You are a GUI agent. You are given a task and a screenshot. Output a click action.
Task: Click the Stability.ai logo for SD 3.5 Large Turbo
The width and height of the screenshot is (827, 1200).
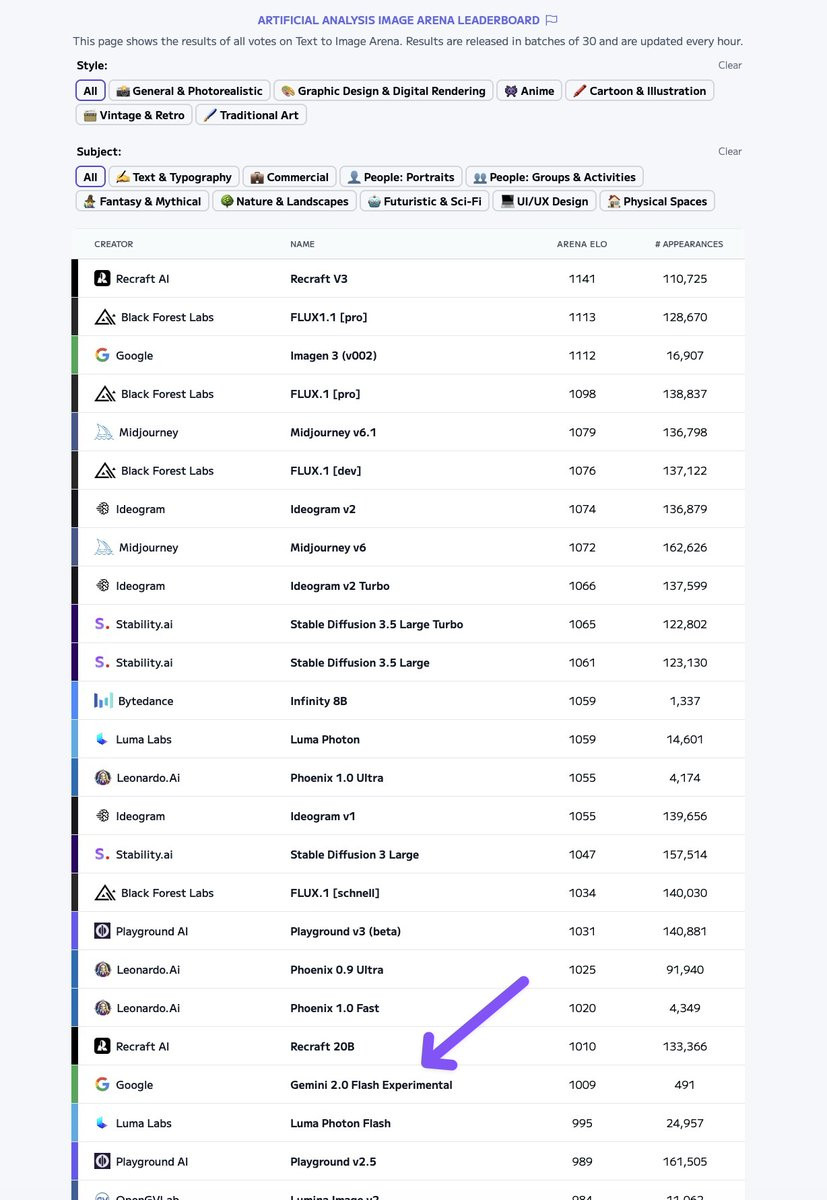pyautogui.click(x=102, y=624)
